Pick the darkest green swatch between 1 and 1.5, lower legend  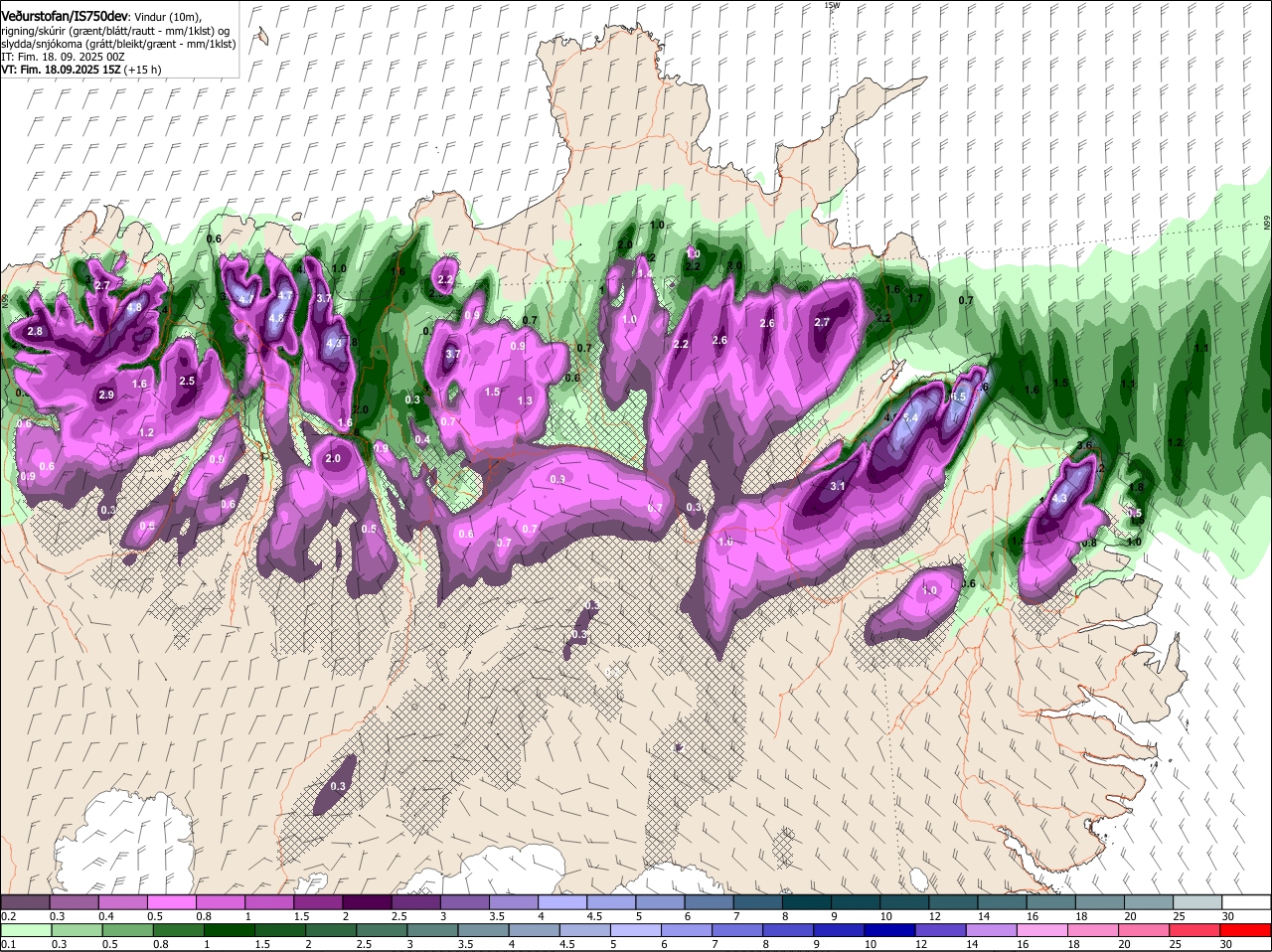(x=232, y=930)
